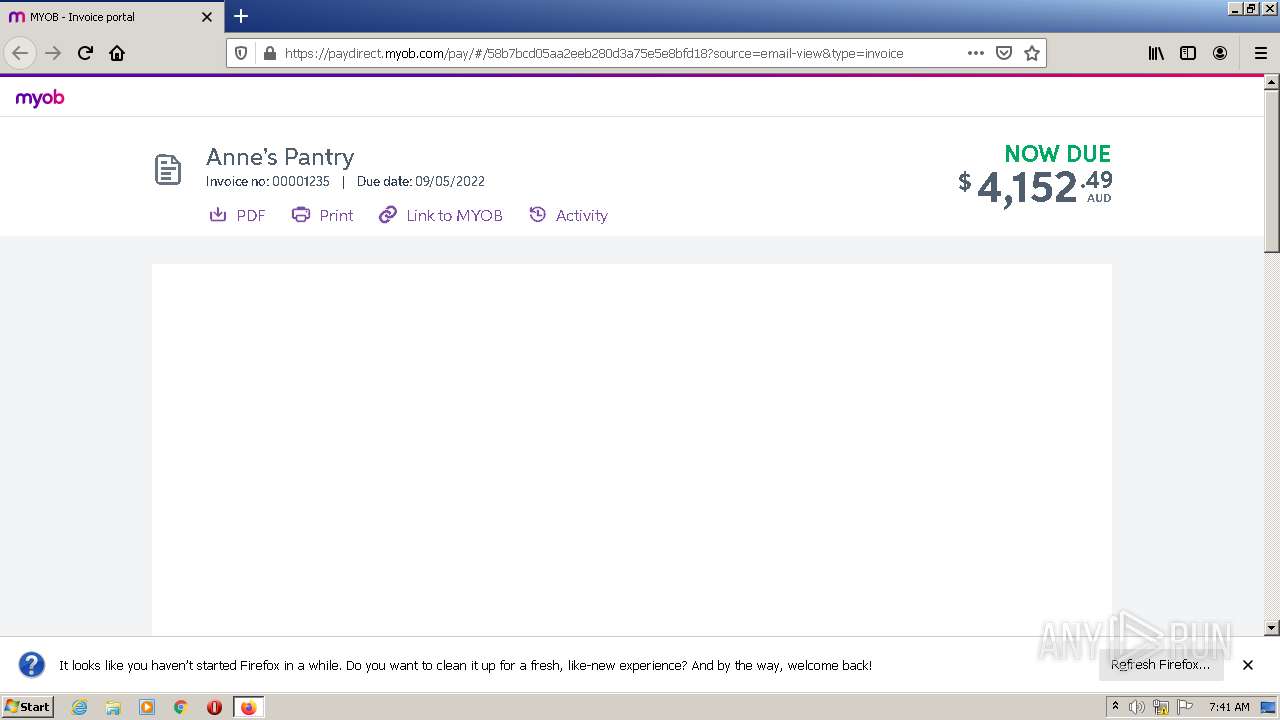1280x720 pixels.
Task: Download the invoice as PDF
Action: [237, 215]
